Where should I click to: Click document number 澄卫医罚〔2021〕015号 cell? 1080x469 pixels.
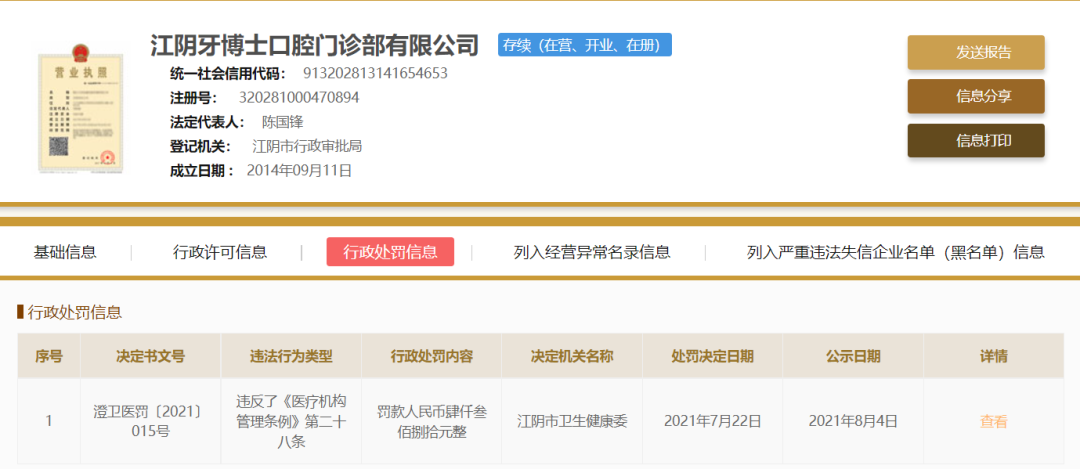point(150,421)
